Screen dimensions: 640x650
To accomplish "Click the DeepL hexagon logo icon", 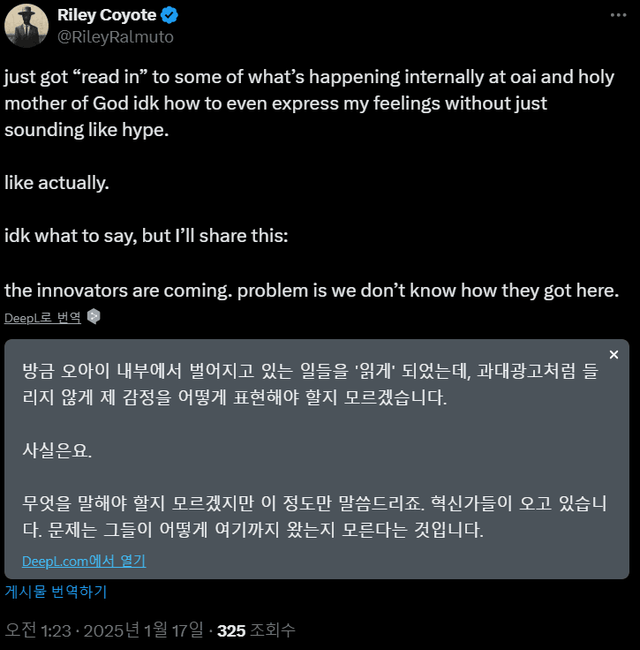I will click(x=94, y=317).
